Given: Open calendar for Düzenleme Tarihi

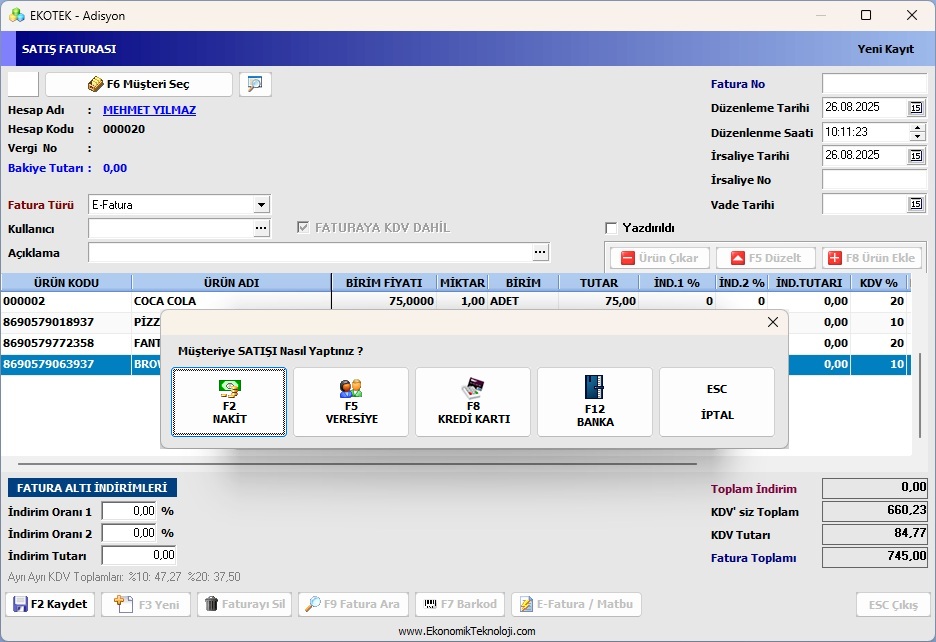Looking at the screenshot, I should 916,108.
